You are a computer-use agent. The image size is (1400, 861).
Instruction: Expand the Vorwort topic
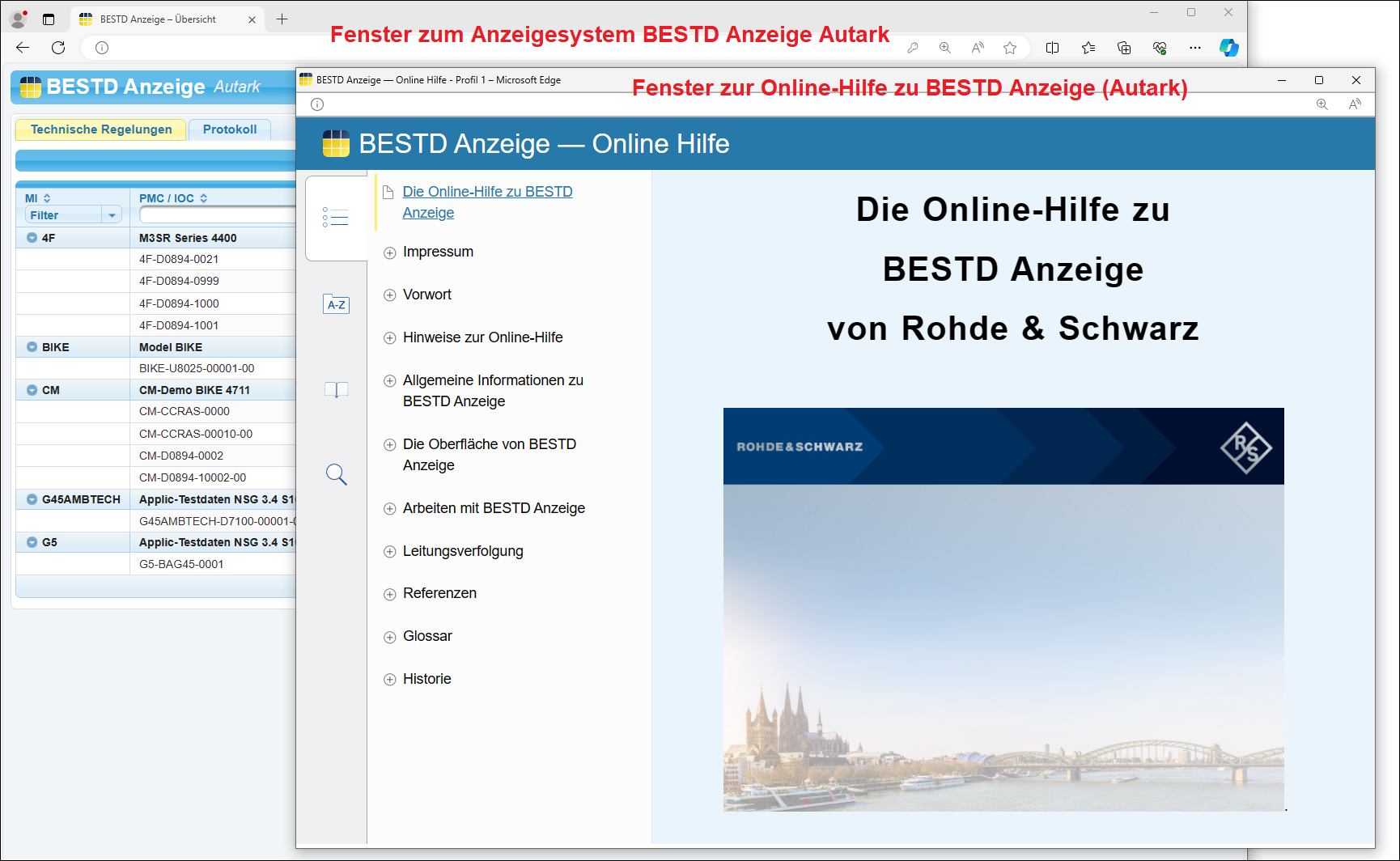point(389,295)
